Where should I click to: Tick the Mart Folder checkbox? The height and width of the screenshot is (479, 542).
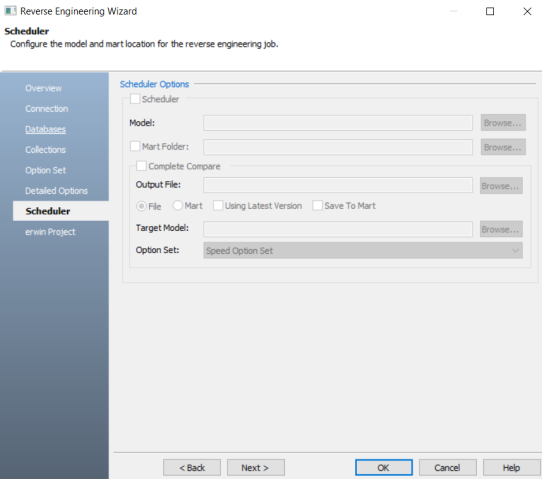coord(135,146)
